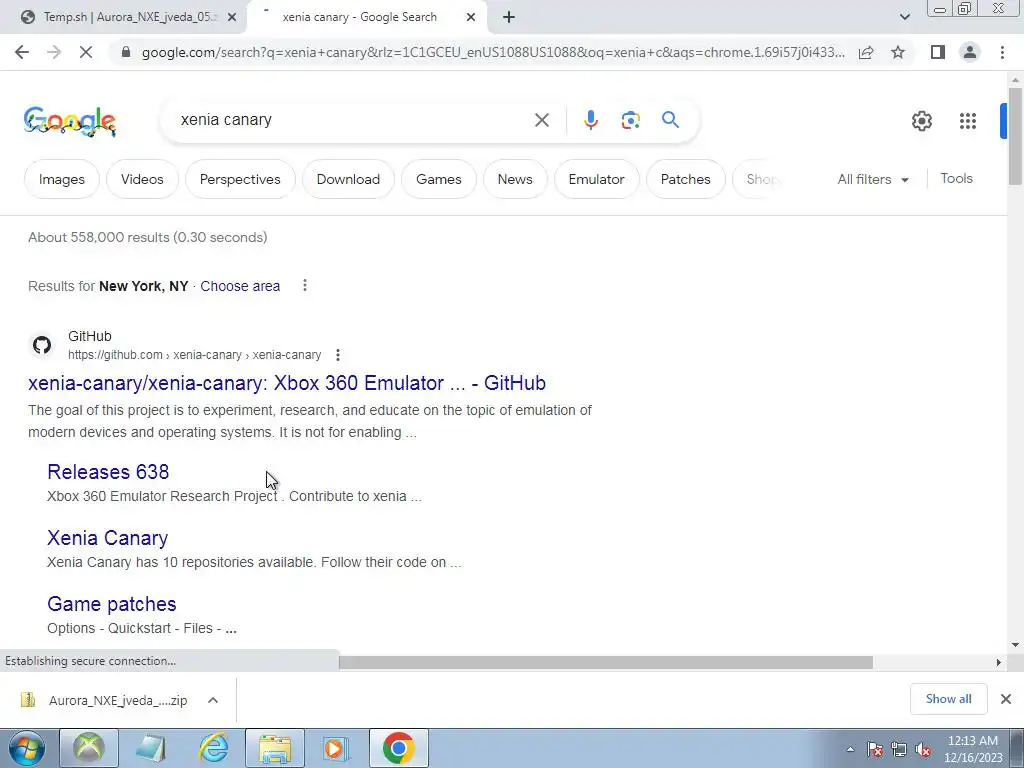Open network tray icon
The height and width of the screenshot is (768, 1024).
click(899, 750)
